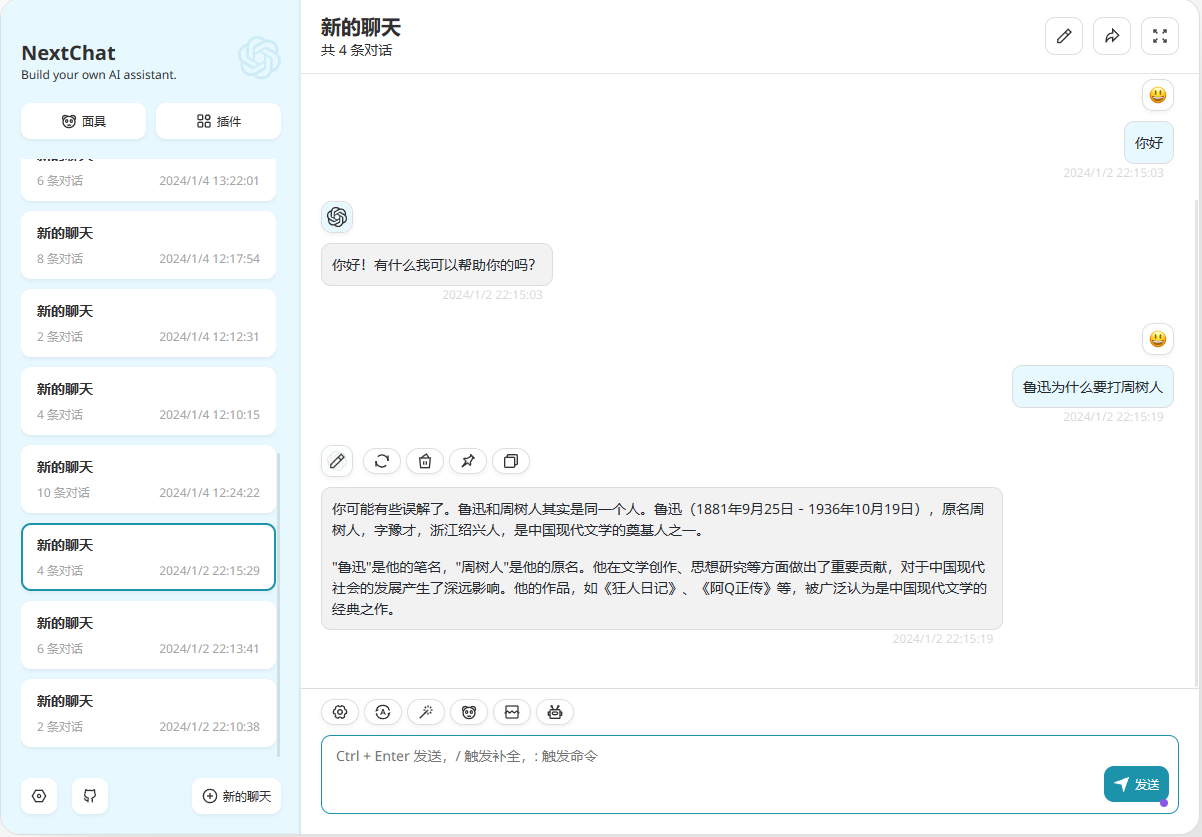Screen dimensions: 1202x837
Task: Click the clear context icon above input
Action: pyautogui.click(x=512, y=712)
